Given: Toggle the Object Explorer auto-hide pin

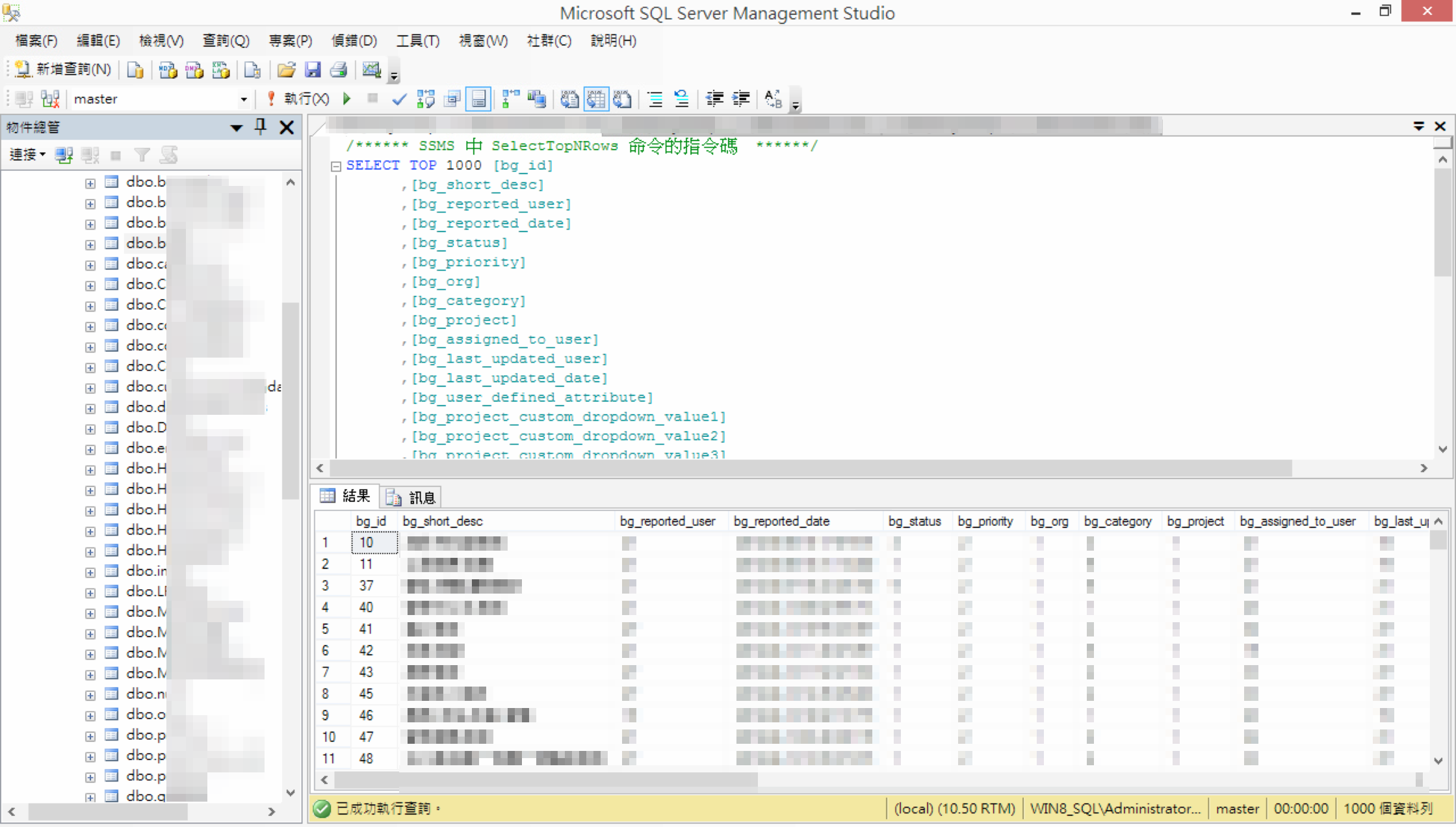Looking at the screenshot, I should coord(261,127).
